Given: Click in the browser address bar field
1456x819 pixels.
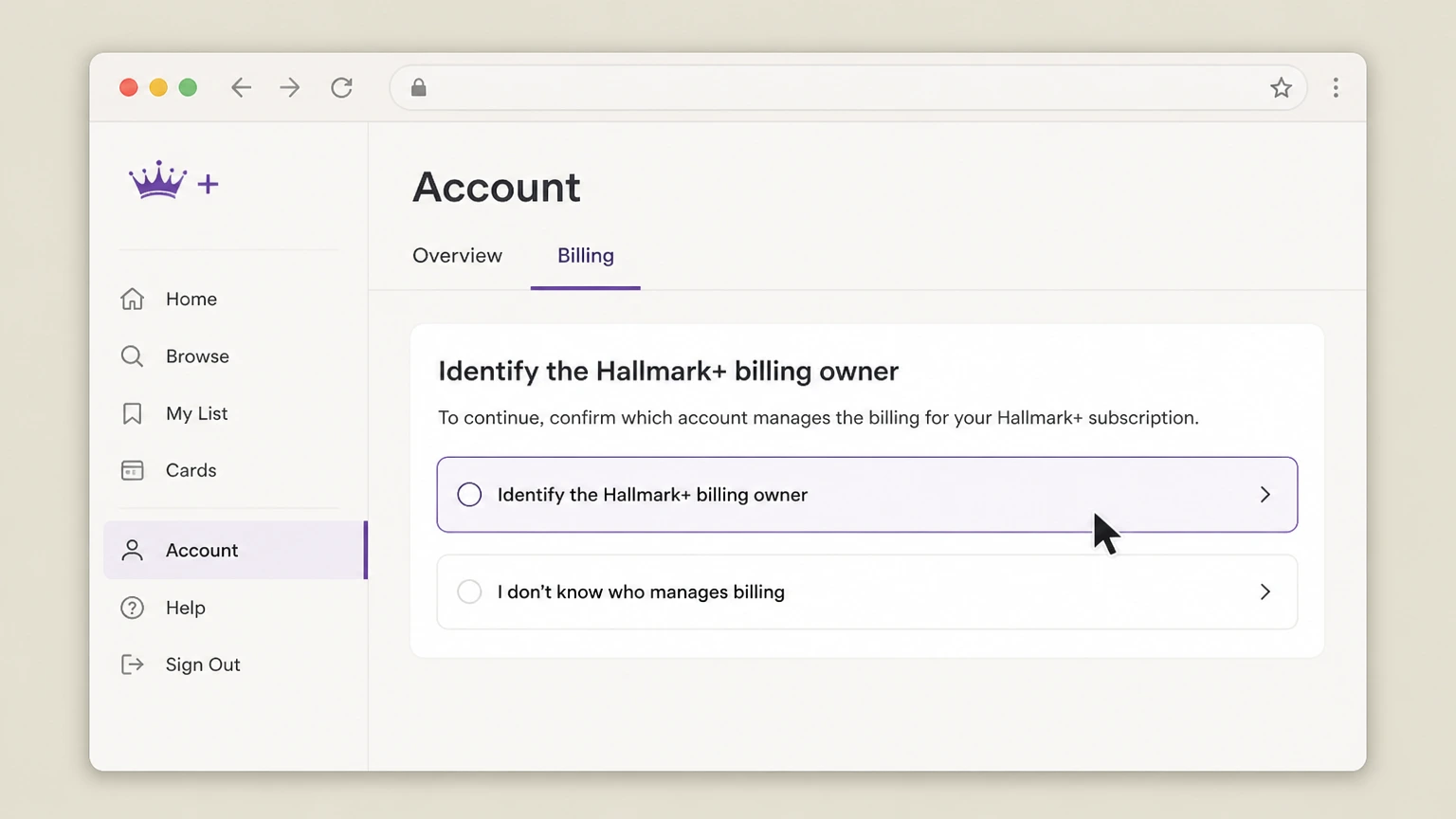Looking at the screenshot, I should (x=847, y=88).
